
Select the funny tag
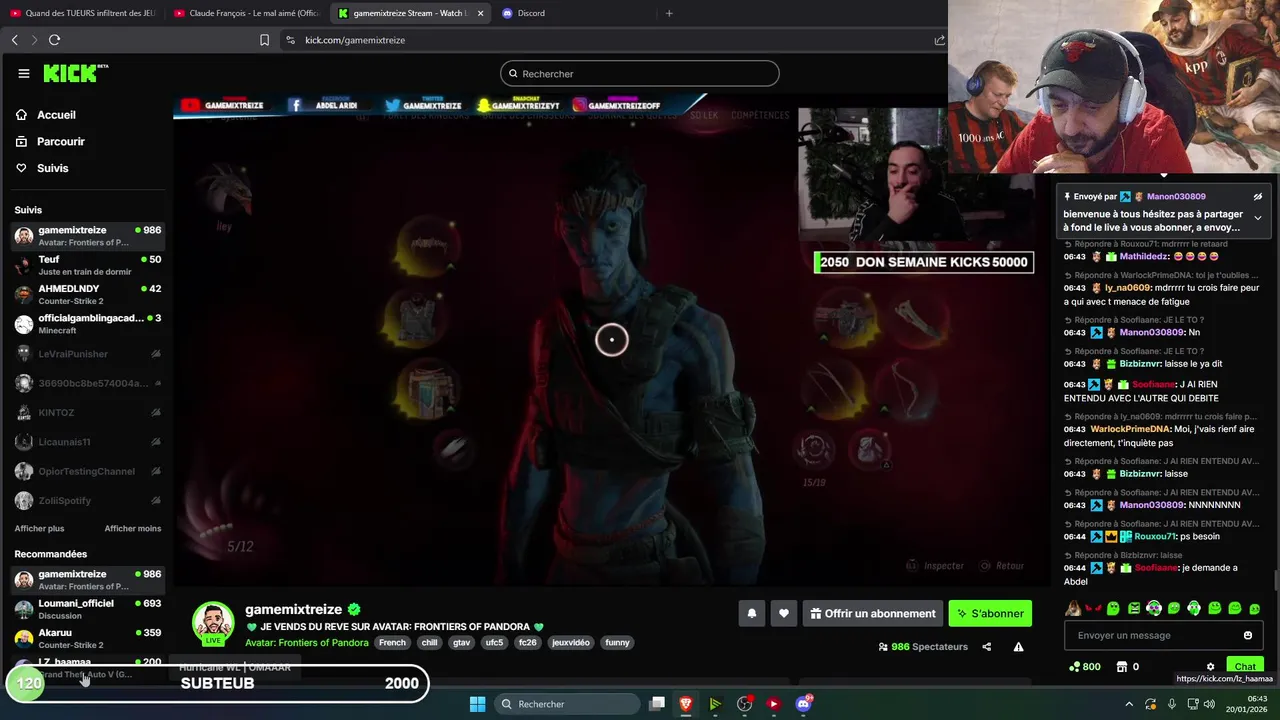(x=617, y=643)
